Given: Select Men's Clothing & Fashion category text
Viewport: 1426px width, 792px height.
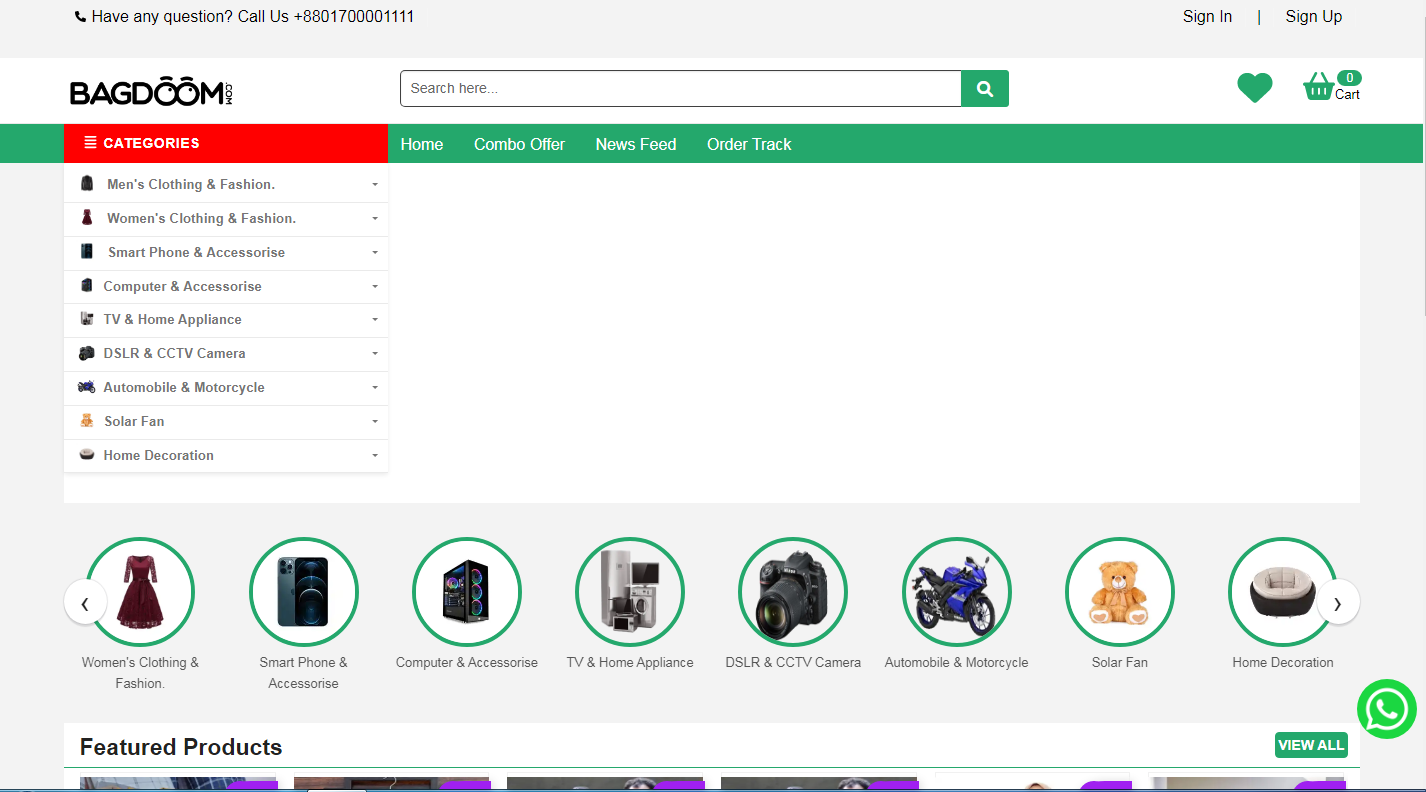Looking at the screenshot, I should pos(191,184).
